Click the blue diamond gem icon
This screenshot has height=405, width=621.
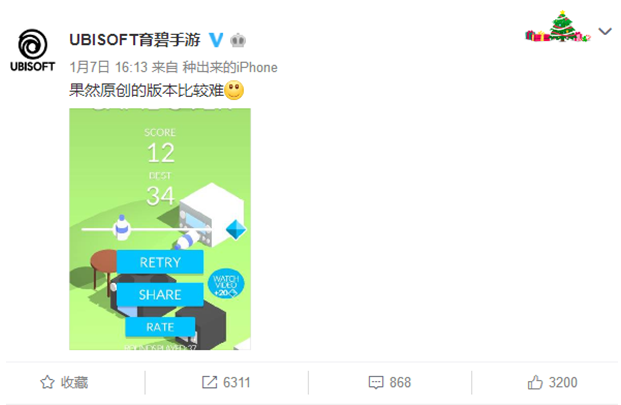[x=236, y=230]
